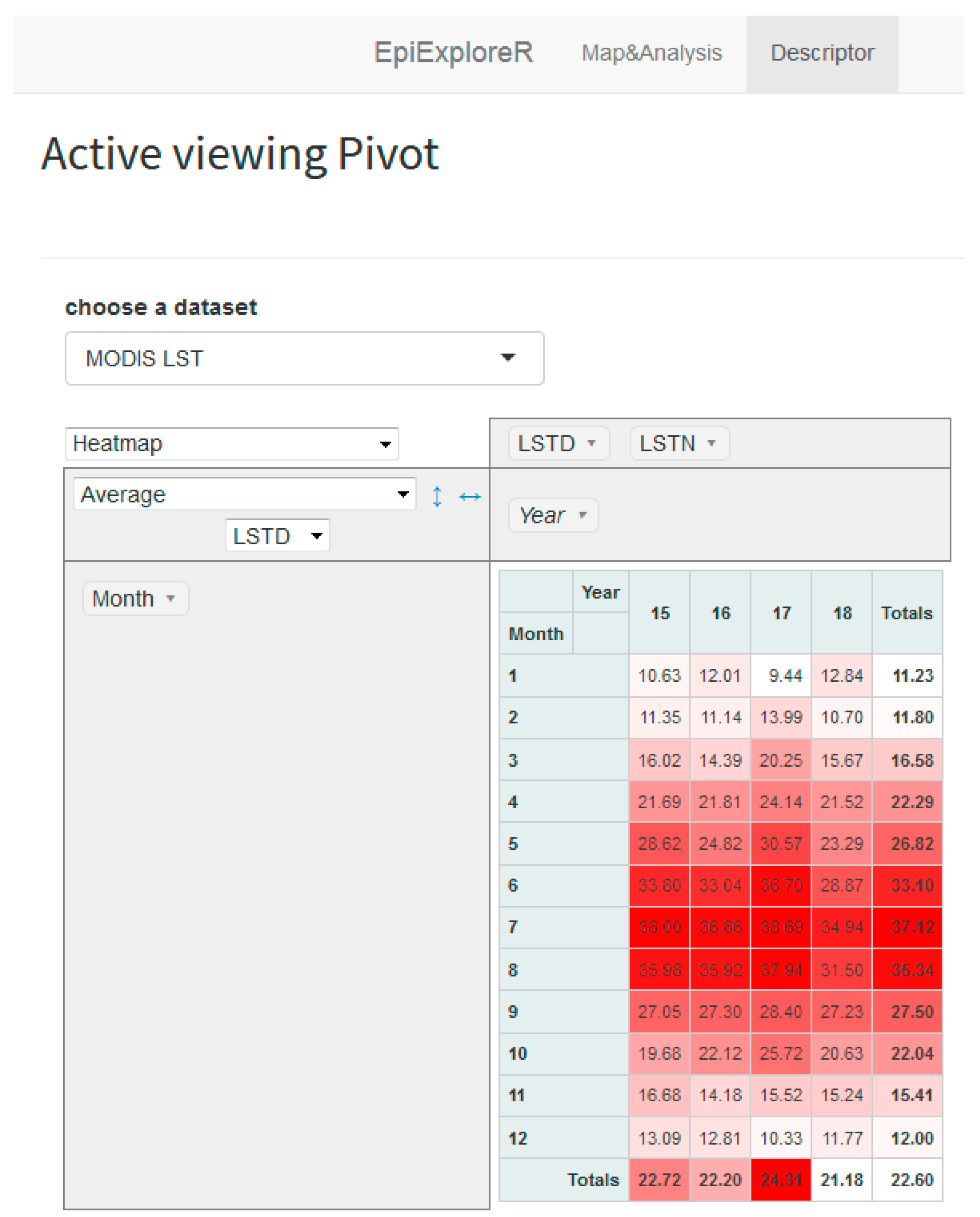The width and height of the screenshot is (980, 1217).
Task: Switch to the Map&Analysis tab
Action: [x=652, y=53]
